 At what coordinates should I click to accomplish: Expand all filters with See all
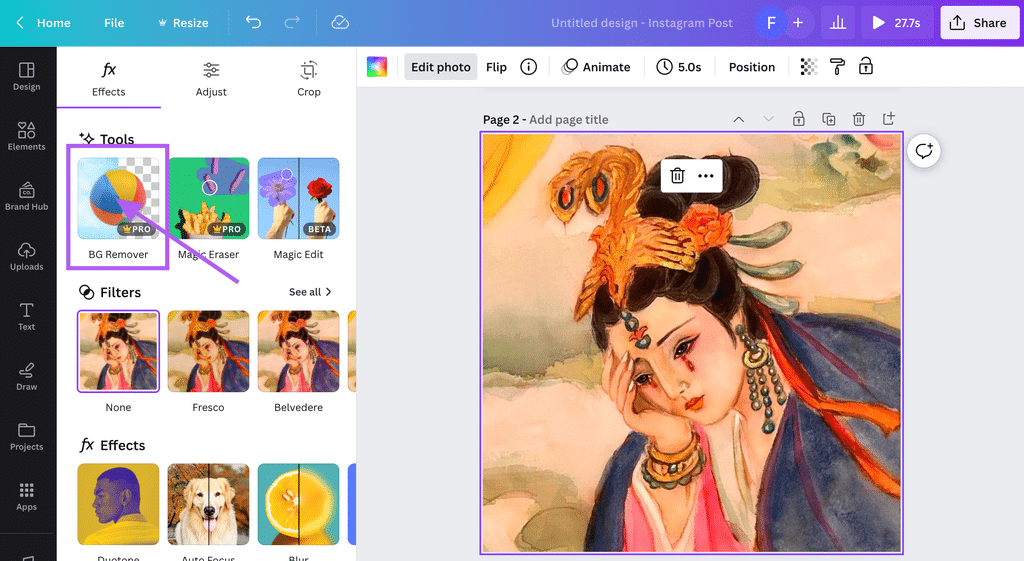pyautogui.click(x=310, y=292)
